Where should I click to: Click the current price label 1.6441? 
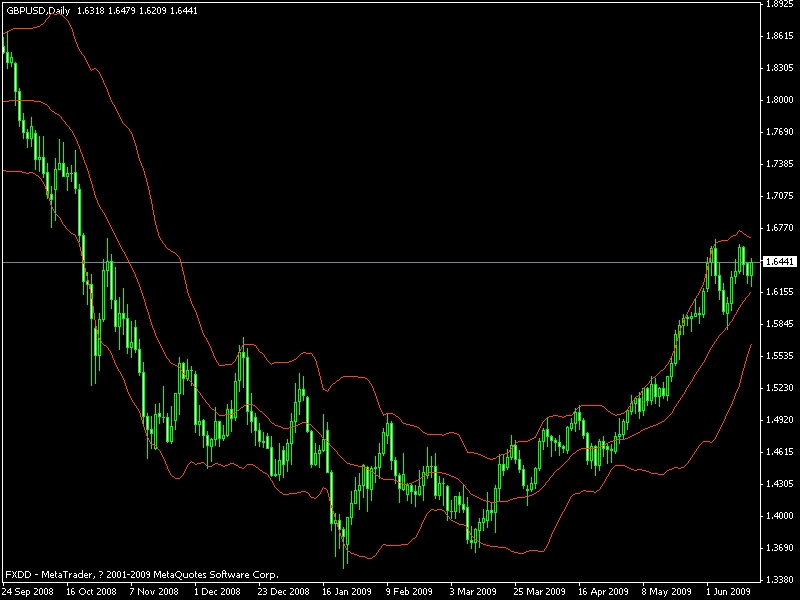coord(780,262)
